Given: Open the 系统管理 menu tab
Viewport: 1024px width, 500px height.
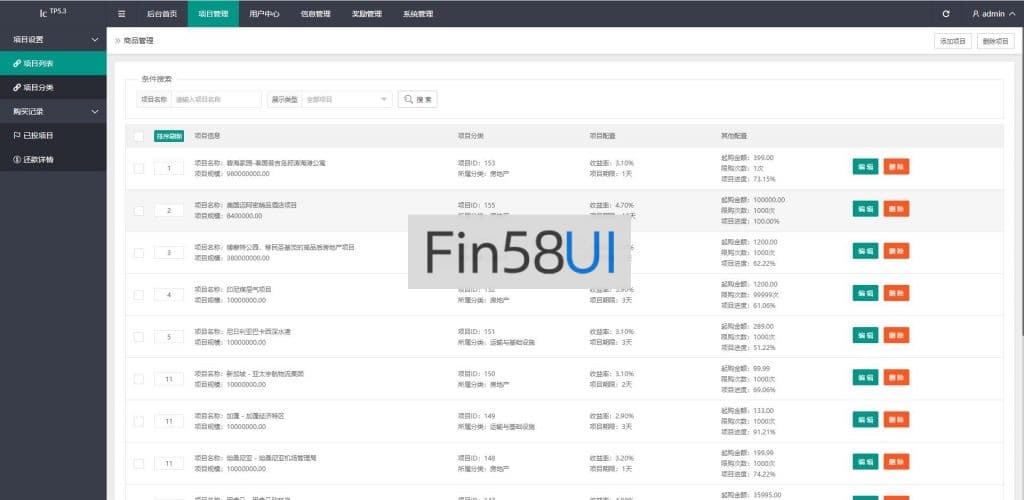Looking at the screenshot, I should click(x=418, y=14).
